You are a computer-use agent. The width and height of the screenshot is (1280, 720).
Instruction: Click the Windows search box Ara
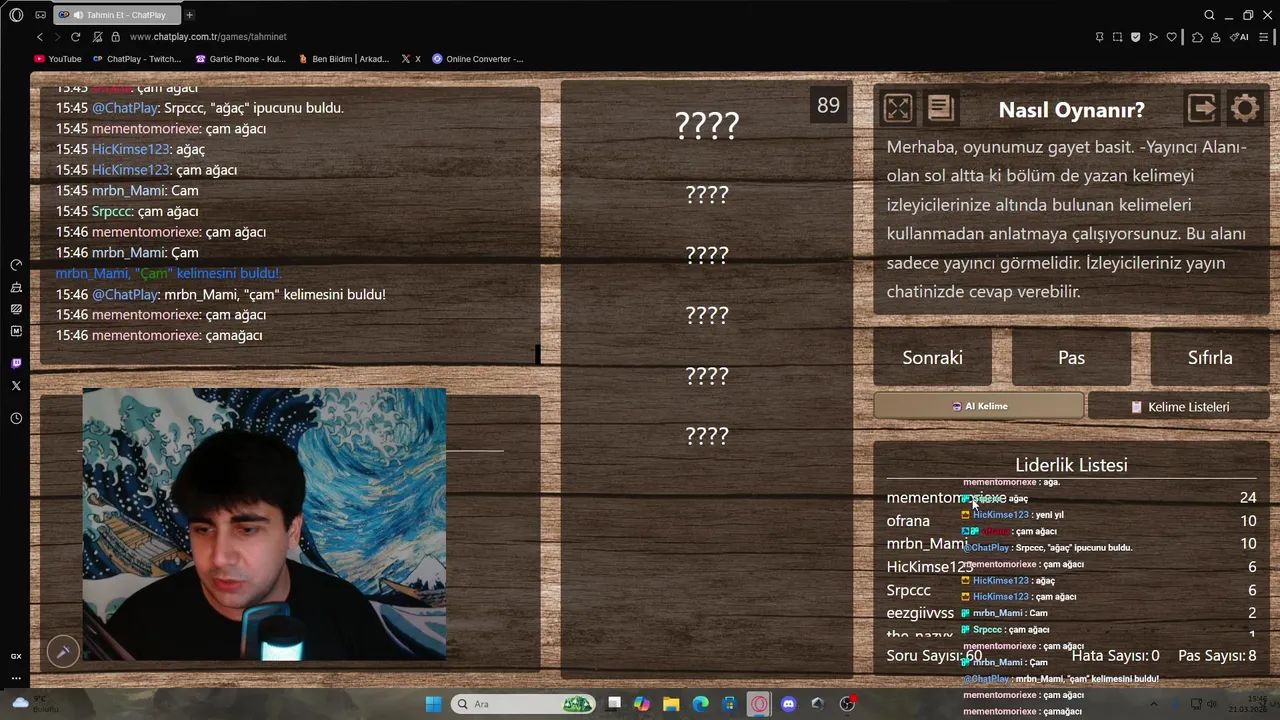[522, 704]
